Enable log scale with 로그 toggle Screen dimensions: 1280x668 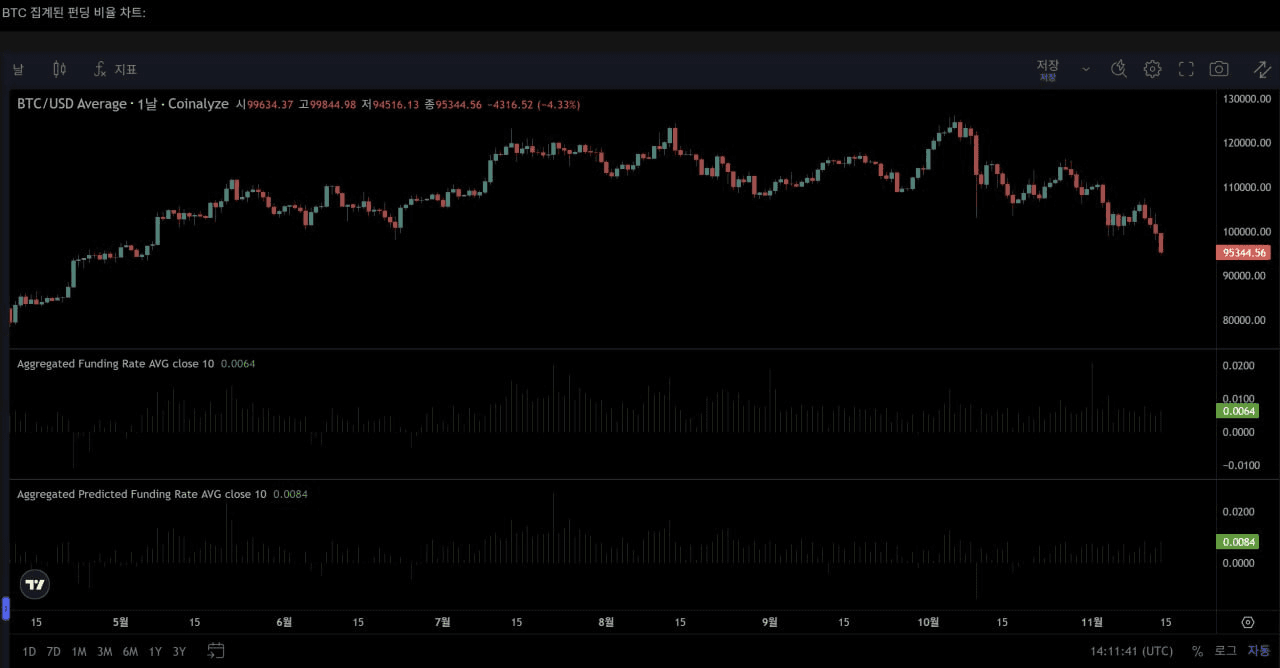(1224, 651)
